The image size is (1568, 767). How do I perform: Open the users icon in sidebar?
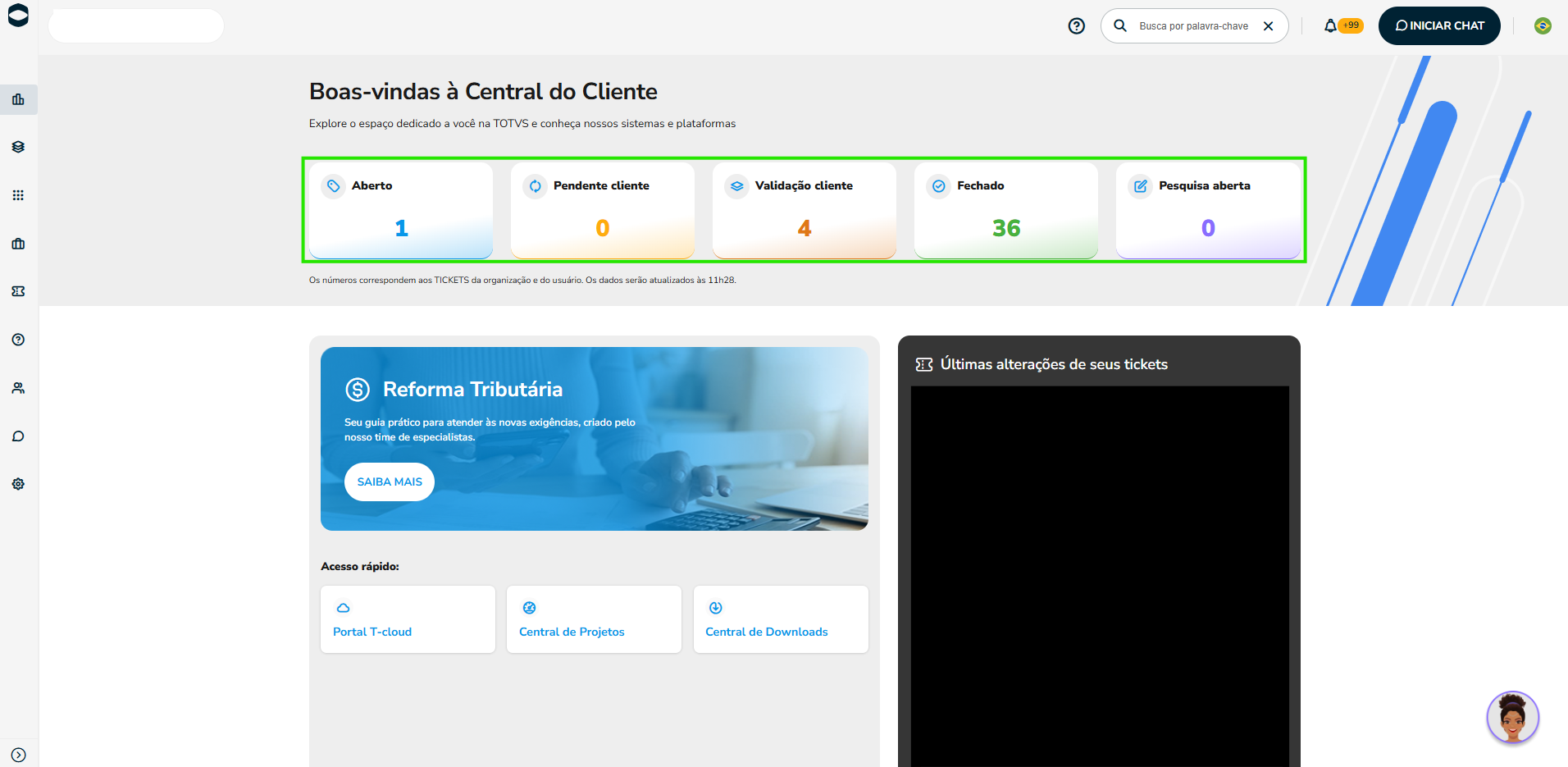(18, 388)
